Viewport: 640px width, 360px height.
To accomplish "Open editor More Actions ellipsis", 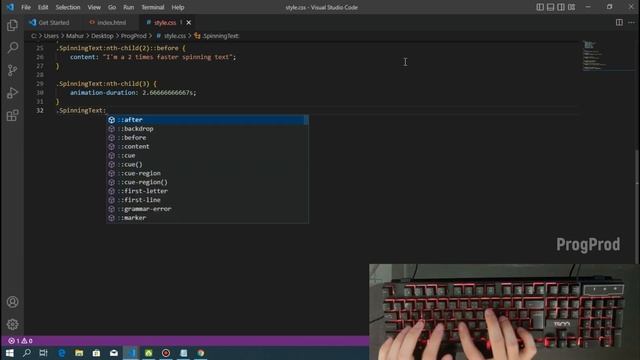I will point(631,22).
